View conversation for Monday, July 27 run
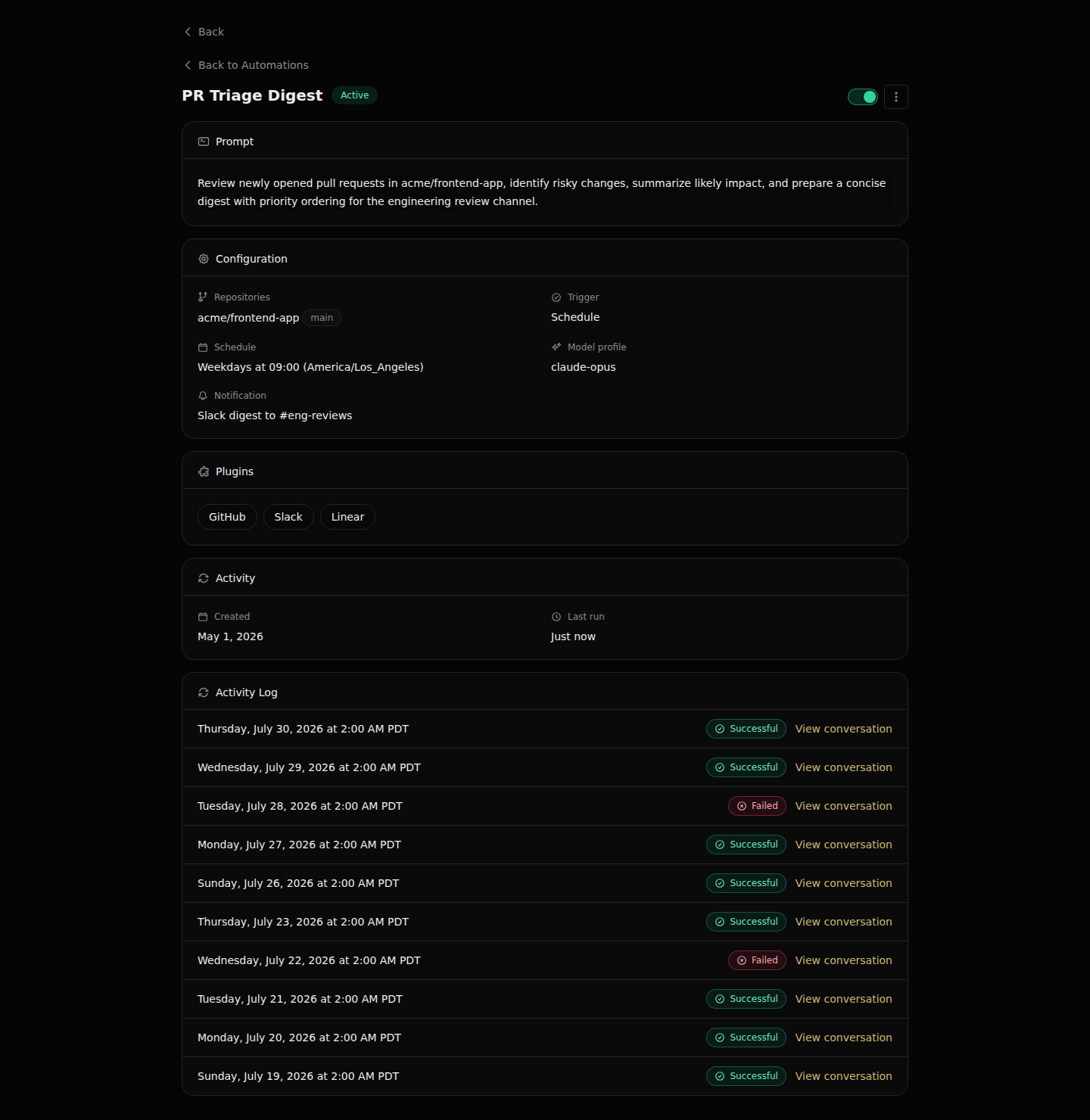This screenshot has height=1120, width=1090. [x=843, y=845]
